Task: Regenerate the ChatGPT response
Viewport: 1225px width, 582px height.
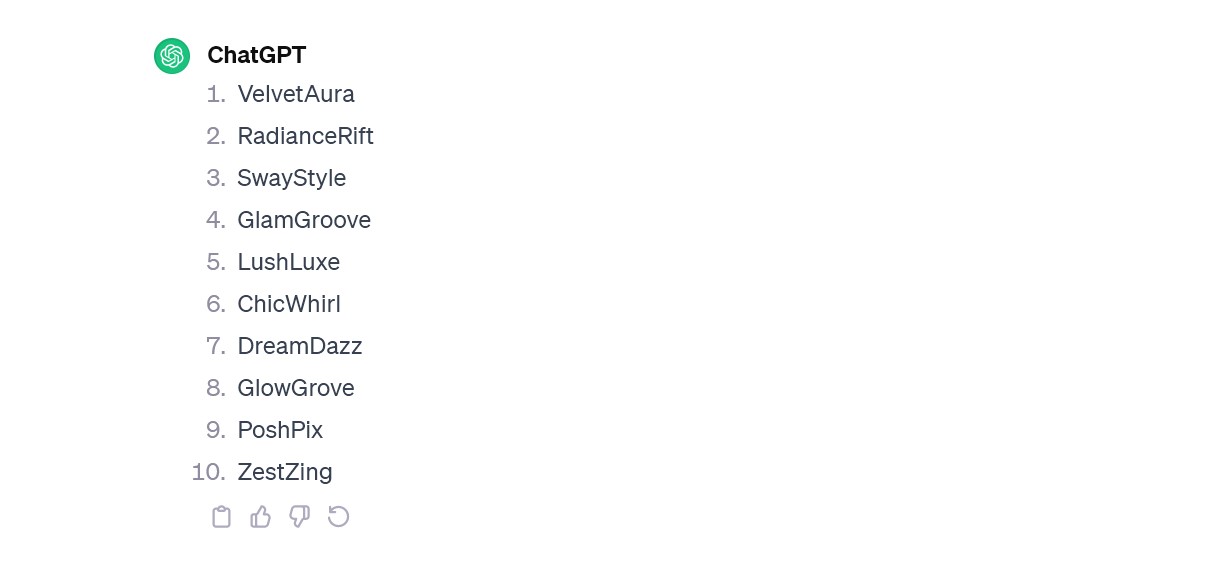Action: [339, 517]
